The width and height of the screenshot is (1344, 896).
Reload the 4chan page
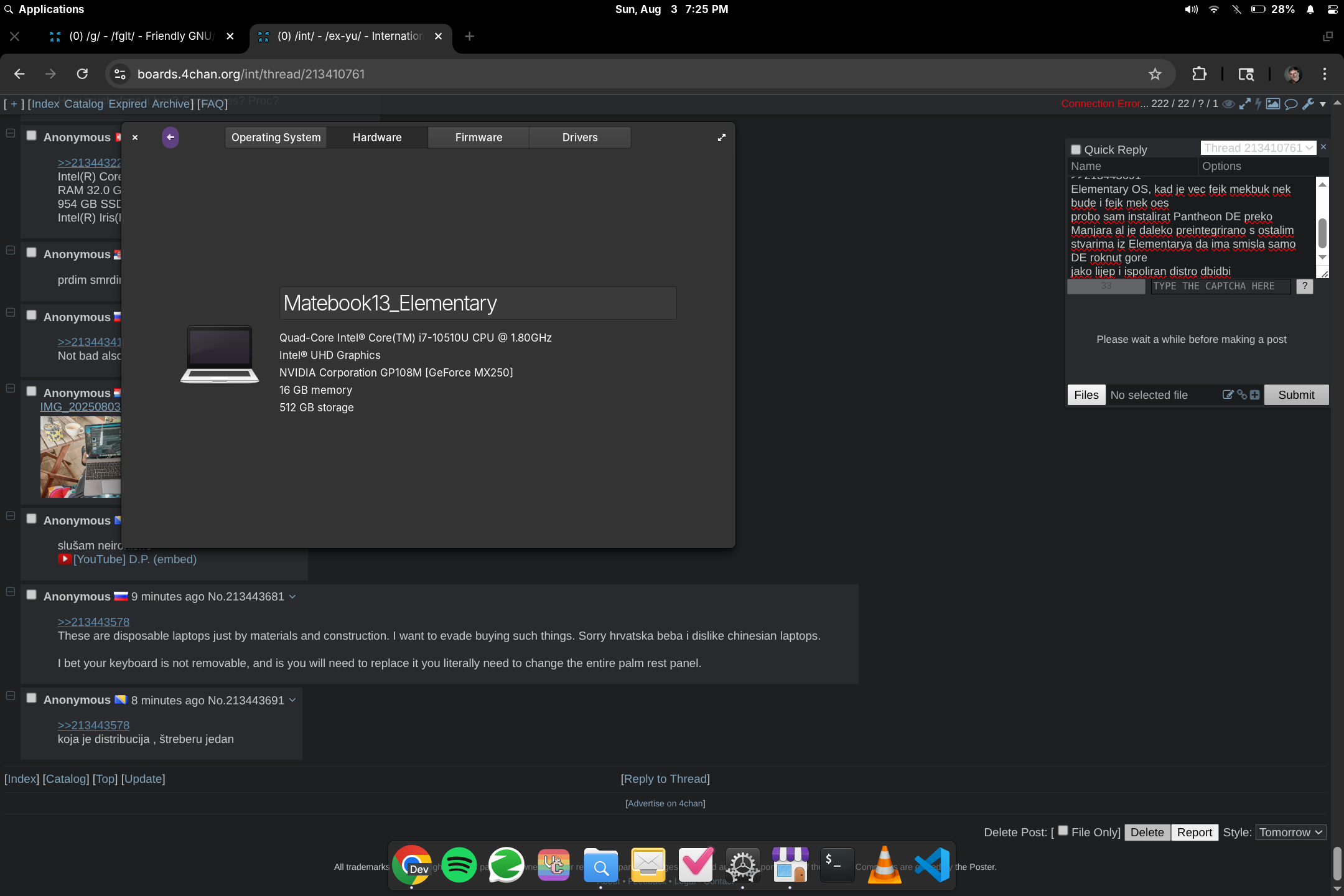pos(82,74)
